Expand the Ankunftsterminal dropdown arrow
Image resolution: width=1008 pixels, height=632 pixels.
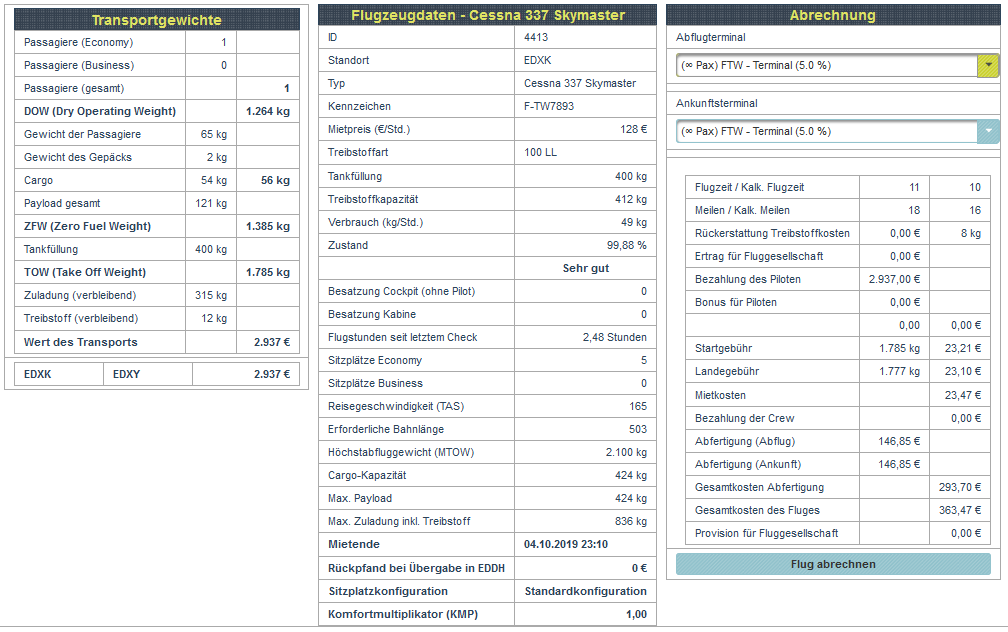[x=988, y=132]
